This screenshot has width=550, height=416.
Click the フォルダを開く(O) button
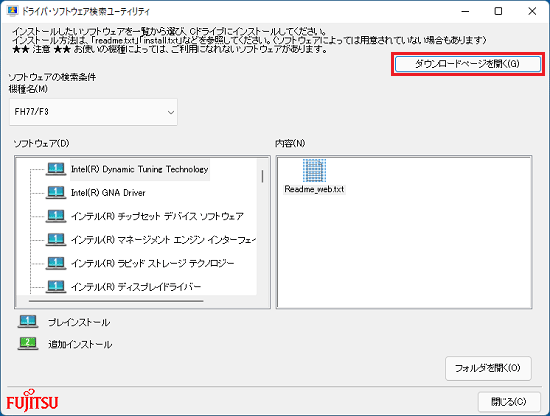coord(488,368)
